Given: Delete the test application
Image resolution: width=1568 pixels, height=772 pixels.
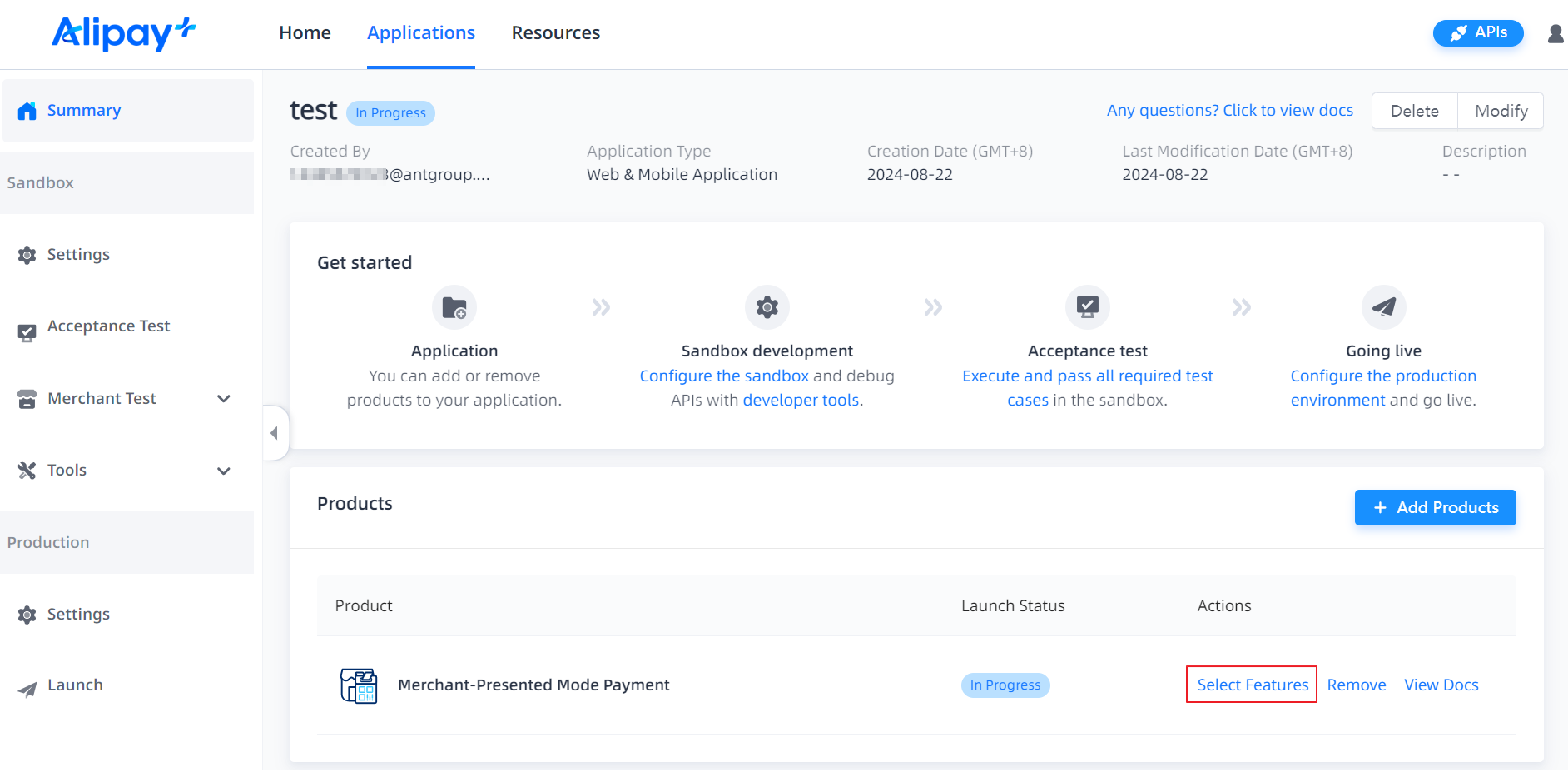Looking at the screenshot, I should pos(1414,112).
